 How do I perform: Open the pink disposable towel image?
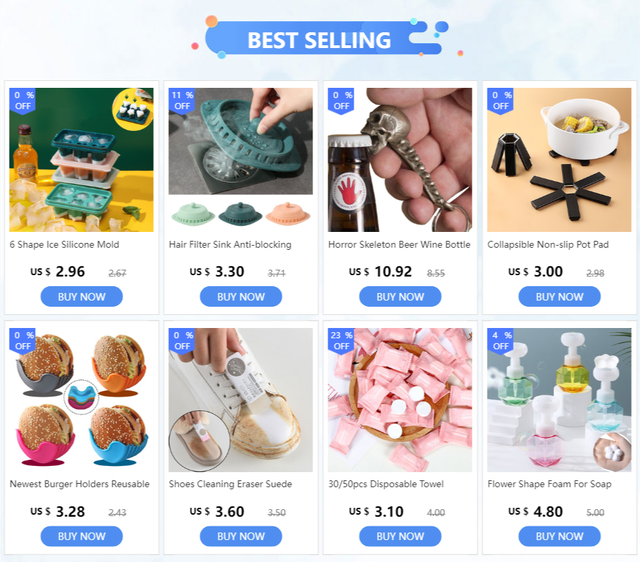[400, 400]
